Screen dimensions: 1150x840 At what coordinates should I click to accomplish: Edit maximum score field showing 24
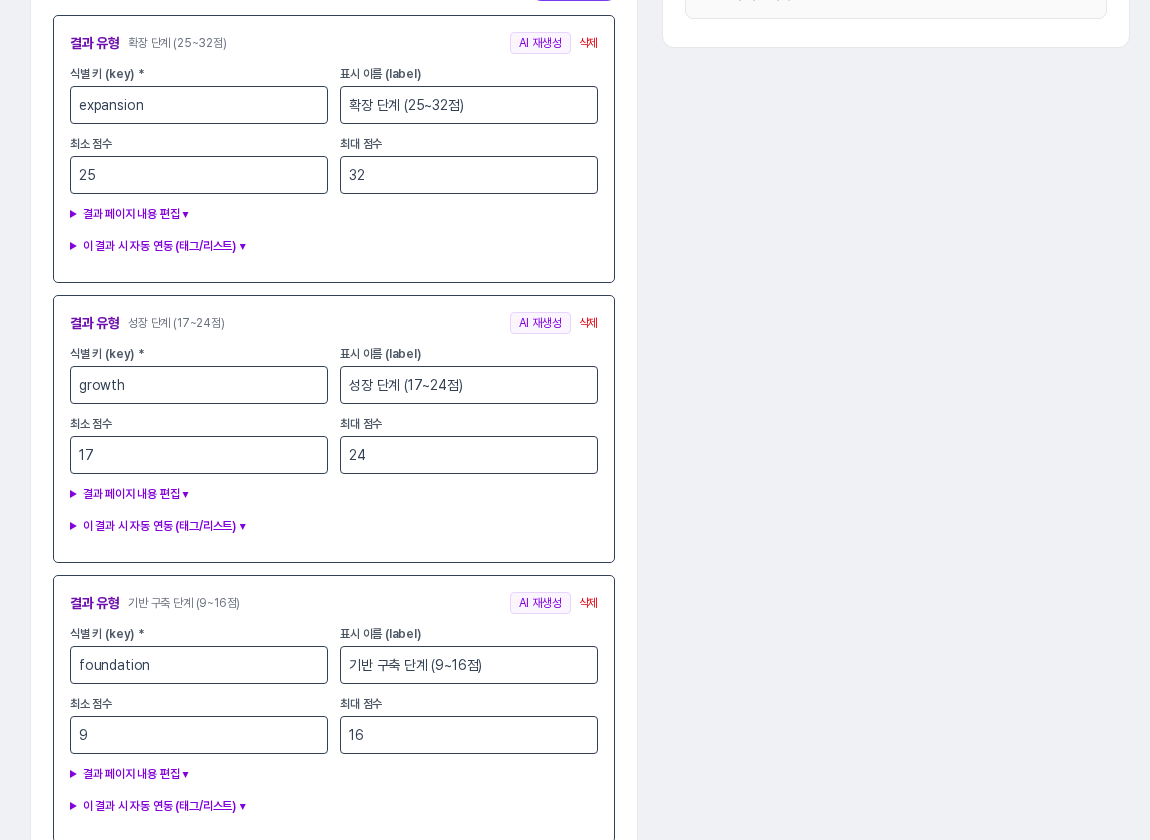(x=469, y=456)
